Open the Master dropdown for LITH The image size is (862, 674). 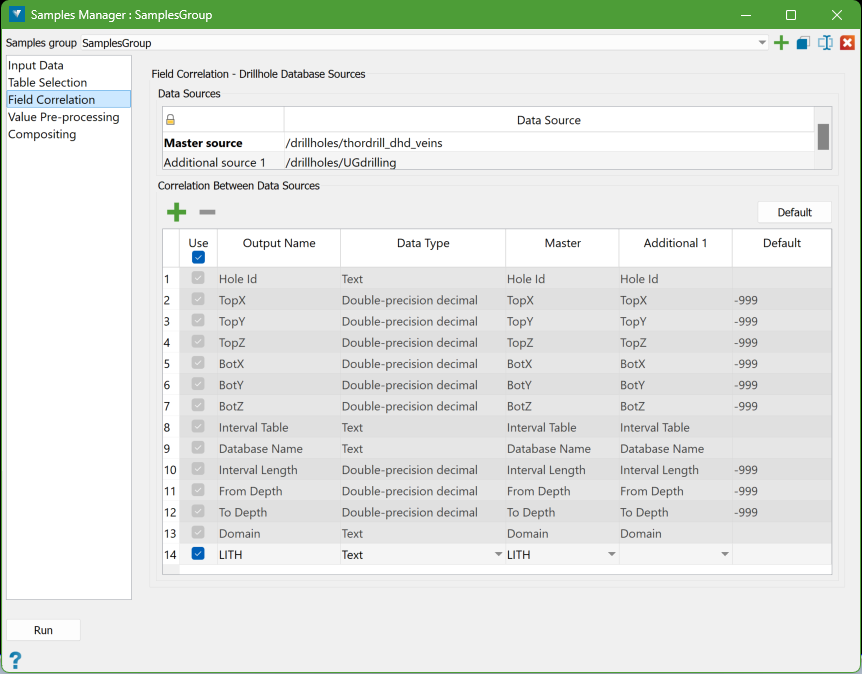pos(611,554)
